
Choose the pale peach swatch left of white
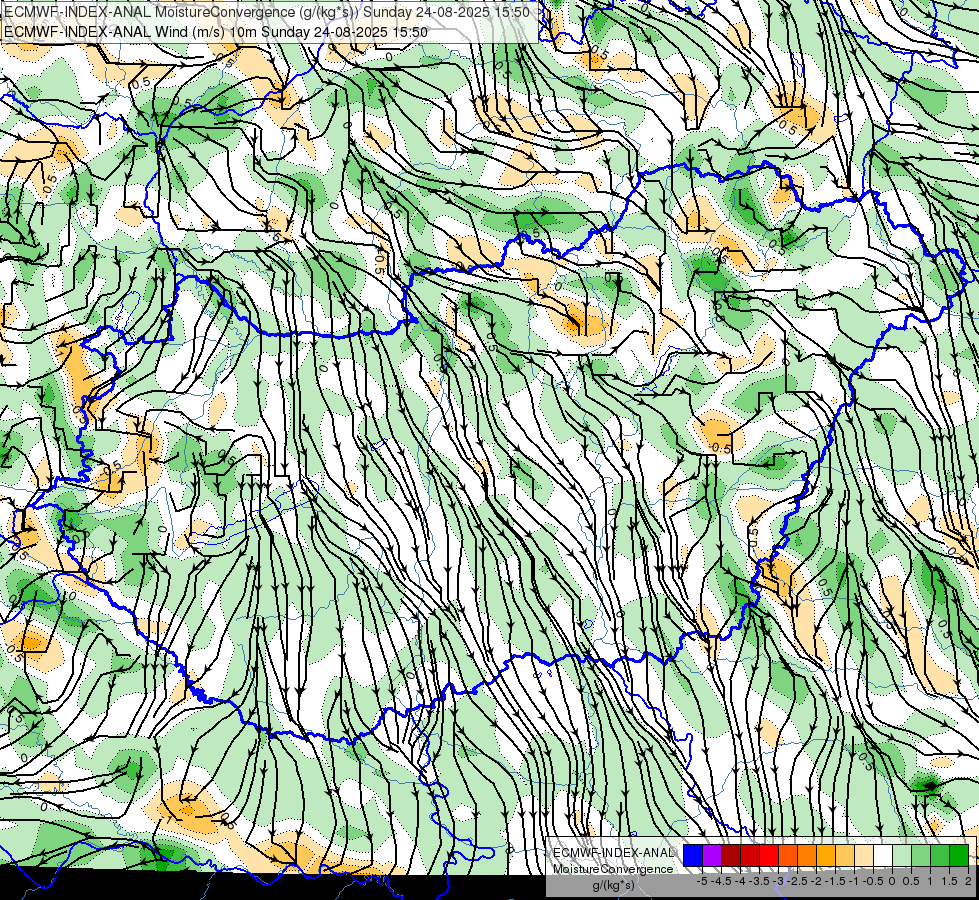pyautogui.click(x=864, y=855)
